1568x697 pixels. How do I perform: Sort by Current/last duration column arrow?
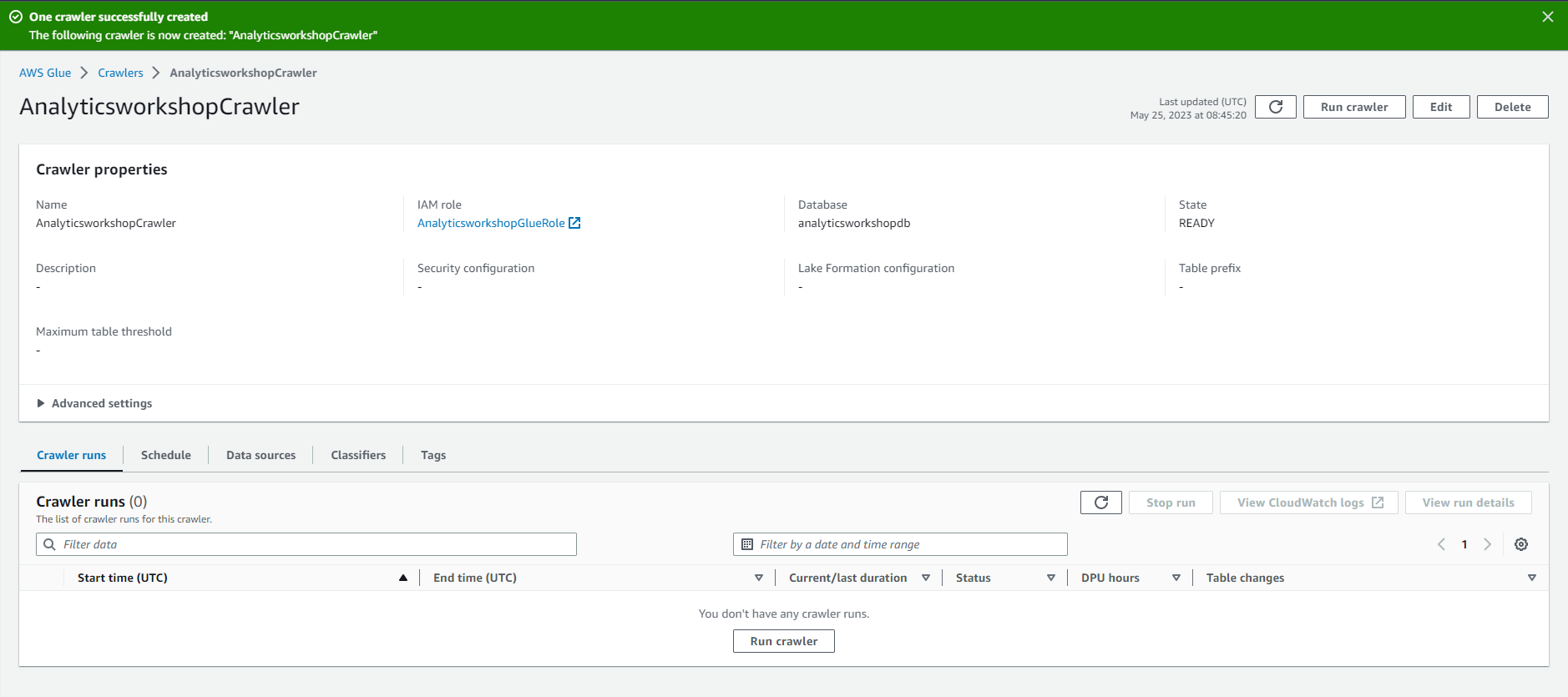[926, 578]
